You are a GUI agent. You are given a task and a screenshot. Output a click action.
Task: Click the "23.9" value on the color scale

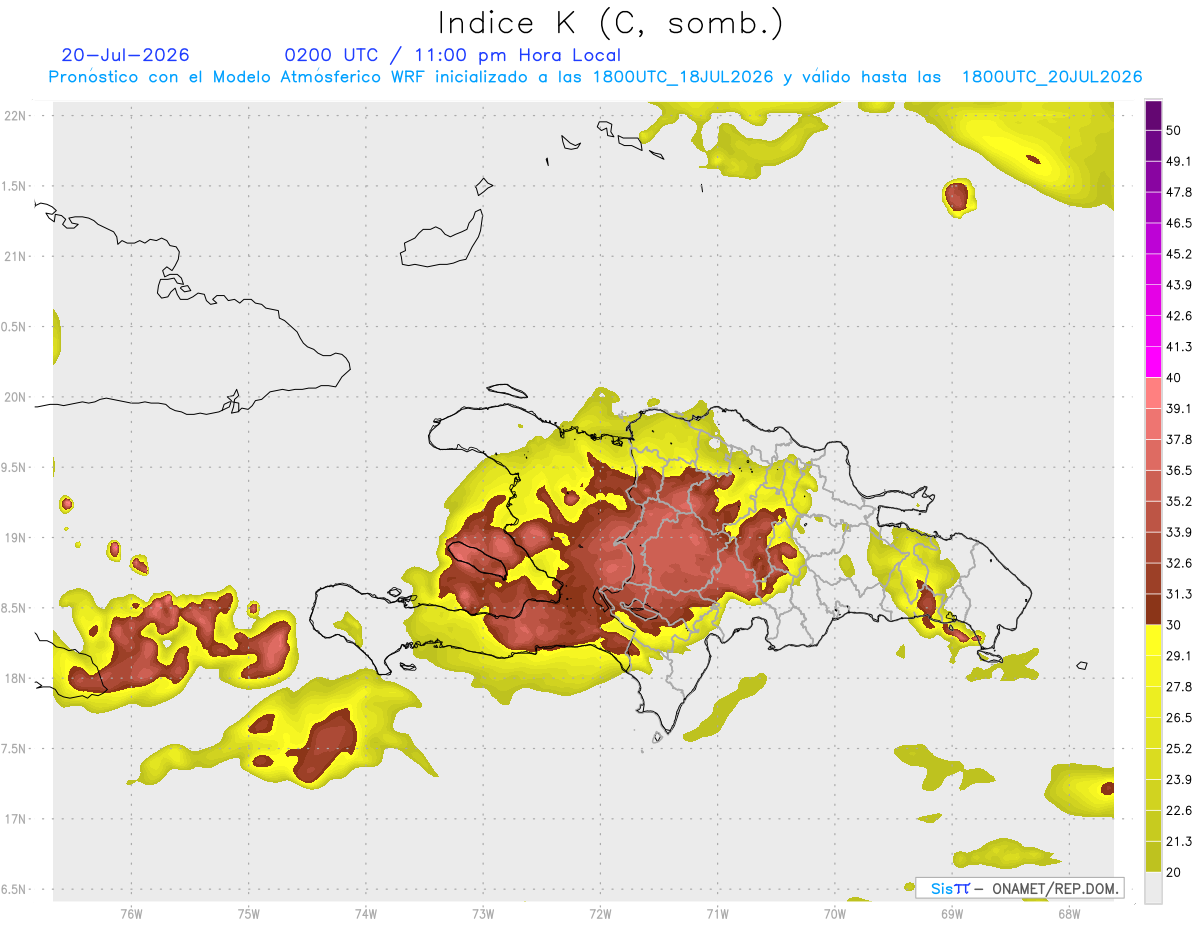pos(1179,780)
